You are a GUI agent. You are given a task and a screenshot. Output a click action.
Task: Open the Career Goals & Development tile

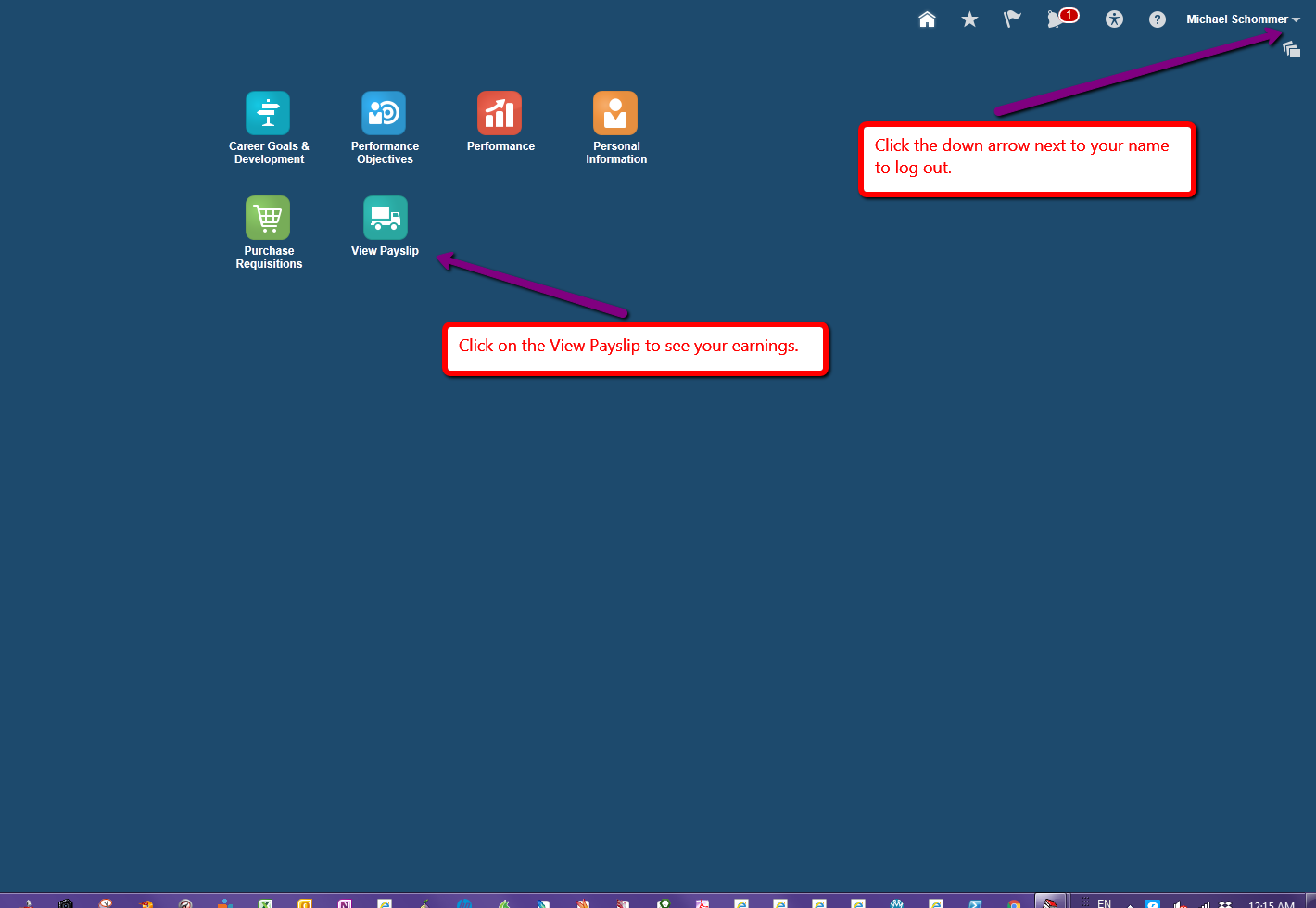coord(268,113)
